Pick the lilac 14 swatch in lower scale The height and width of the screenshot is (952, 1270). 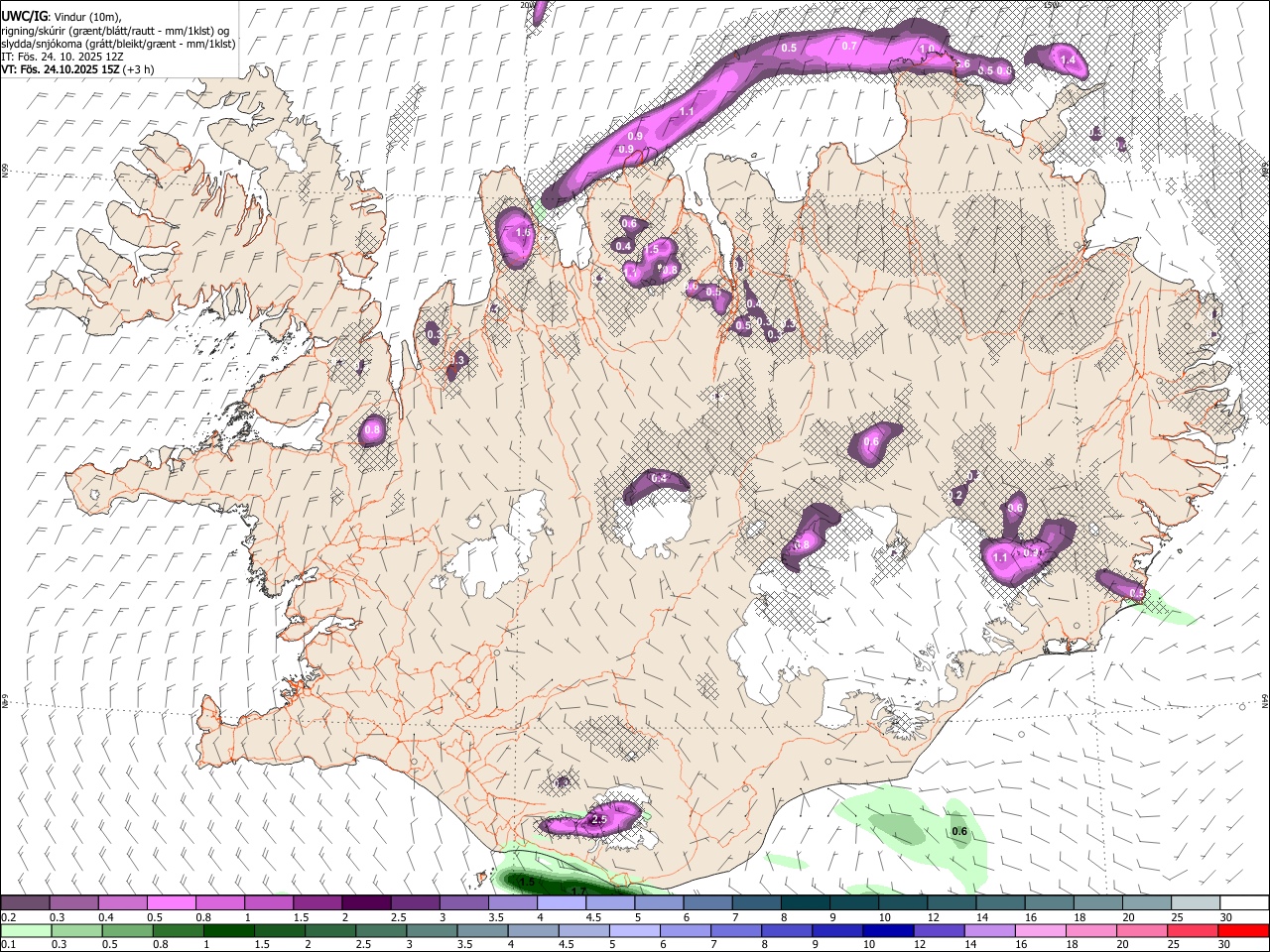point(989,930)
